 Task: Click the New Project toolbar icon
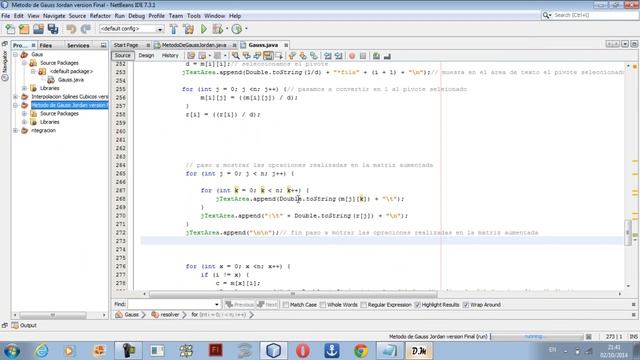(x=24, y=29)
